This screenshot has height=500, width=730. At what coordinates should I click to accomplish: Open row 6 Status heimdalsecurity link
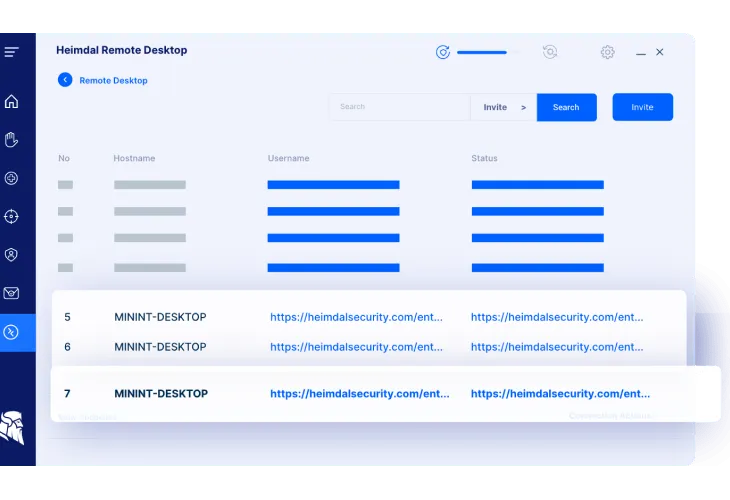tap(557, 347)
